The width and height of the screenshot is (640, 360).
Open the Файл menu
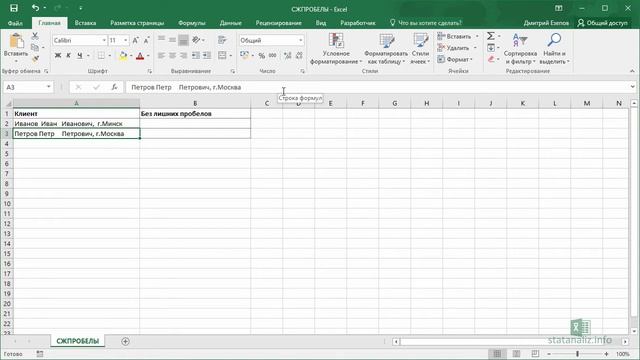[x=15, y=23]
